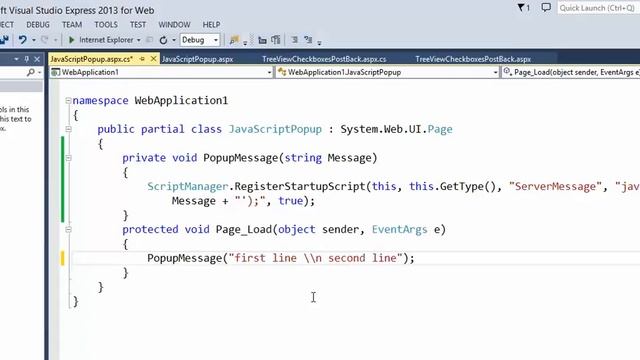Collapse the PopupMessage method block
The height and width of the screenshot is (360, 640).
pos(68,158)
